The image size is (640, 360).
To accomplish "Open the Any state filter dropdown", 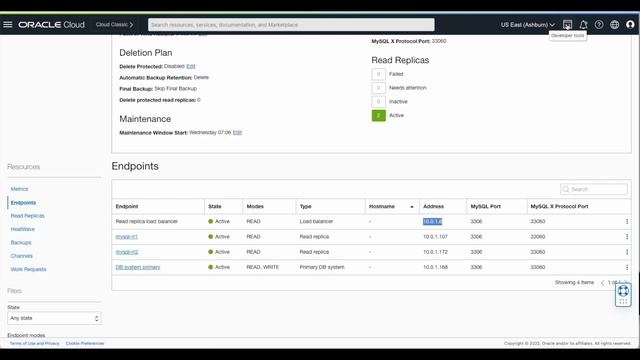I will coord(54,318).
